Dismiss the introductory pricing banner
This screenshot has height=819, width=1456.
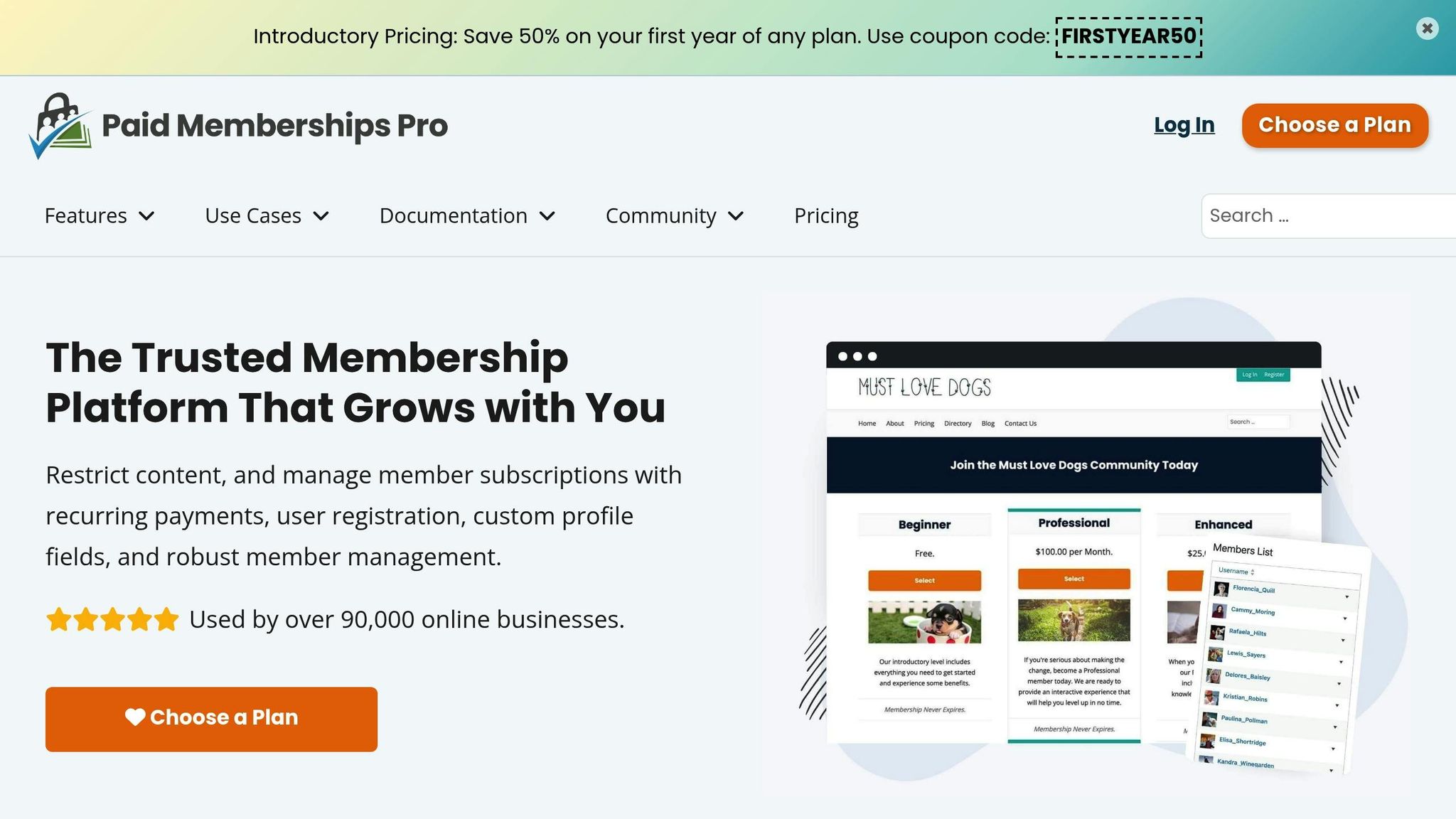(x=1427, y=28)
